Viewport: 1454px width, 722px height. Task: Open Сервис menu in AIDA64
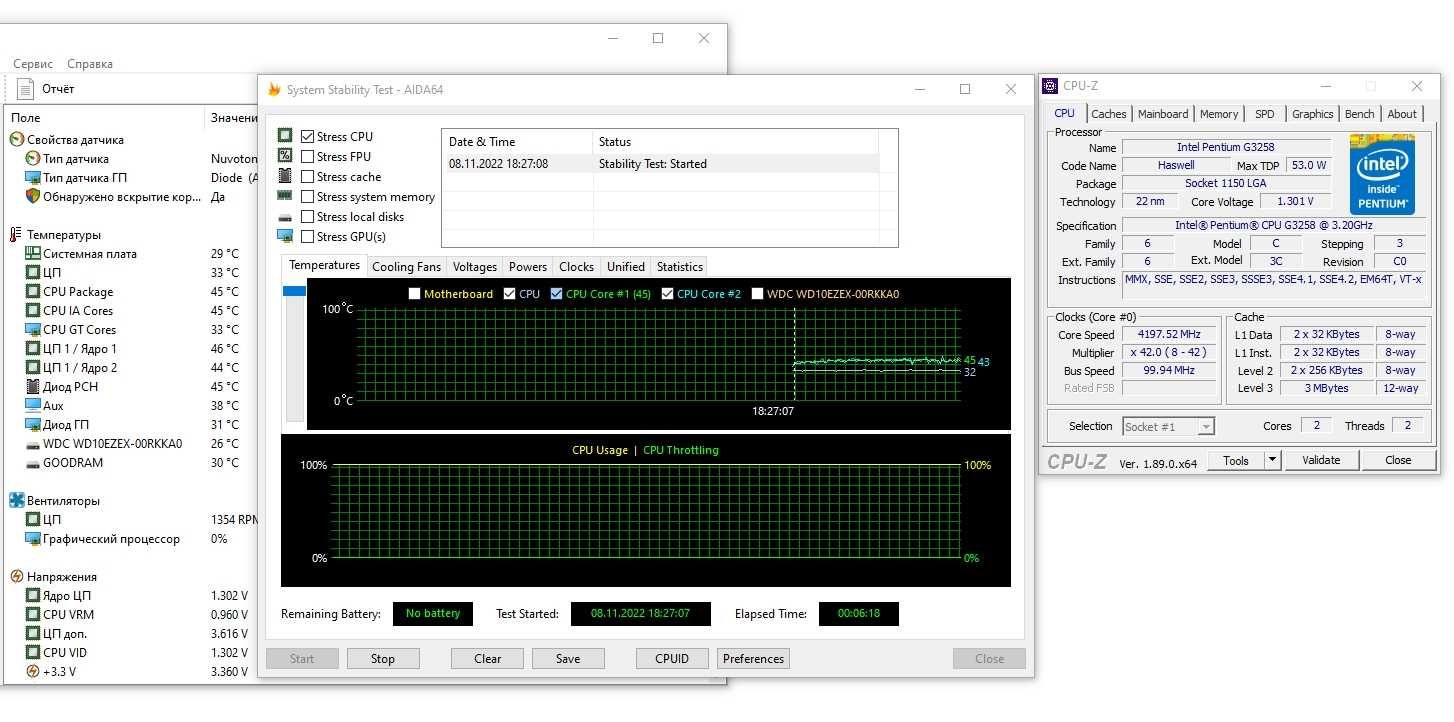point(33,64)
